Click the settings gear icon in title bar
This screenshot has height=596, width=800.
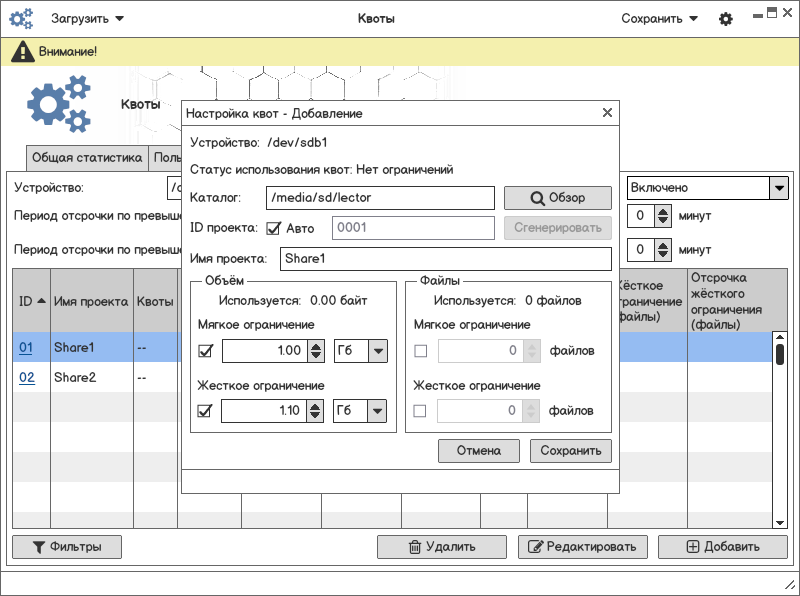[726, 19]
